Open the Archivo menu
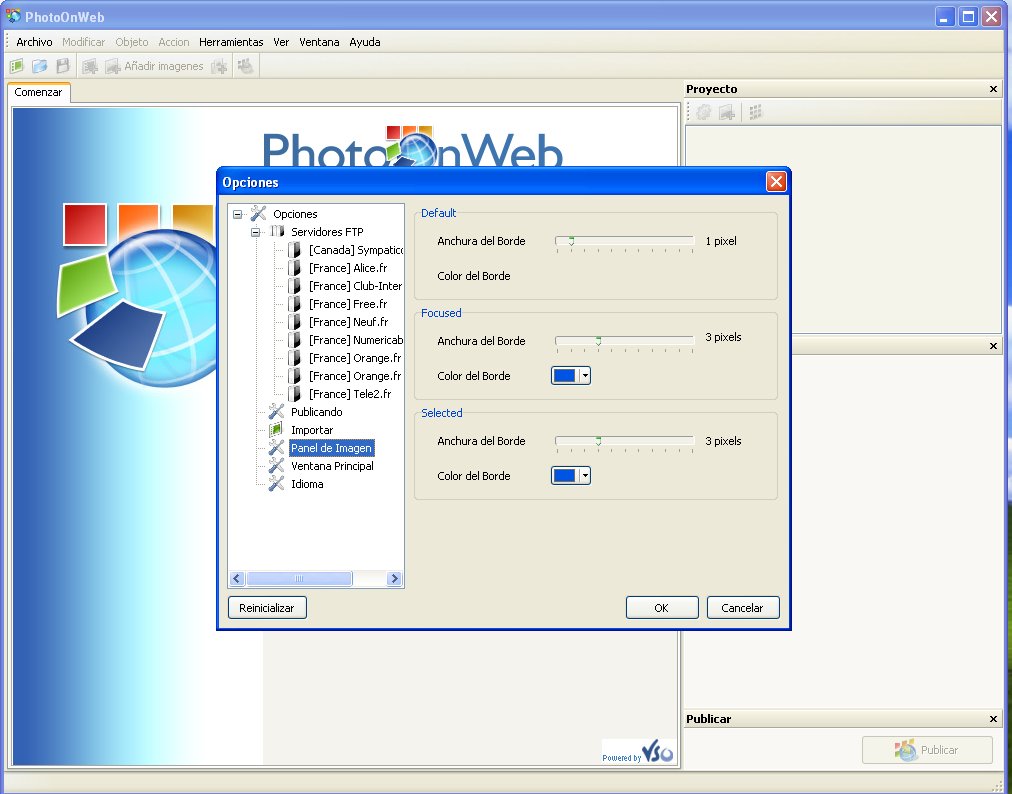The image size is (1012, 794). pyautogui.click(x=34, y=42)
